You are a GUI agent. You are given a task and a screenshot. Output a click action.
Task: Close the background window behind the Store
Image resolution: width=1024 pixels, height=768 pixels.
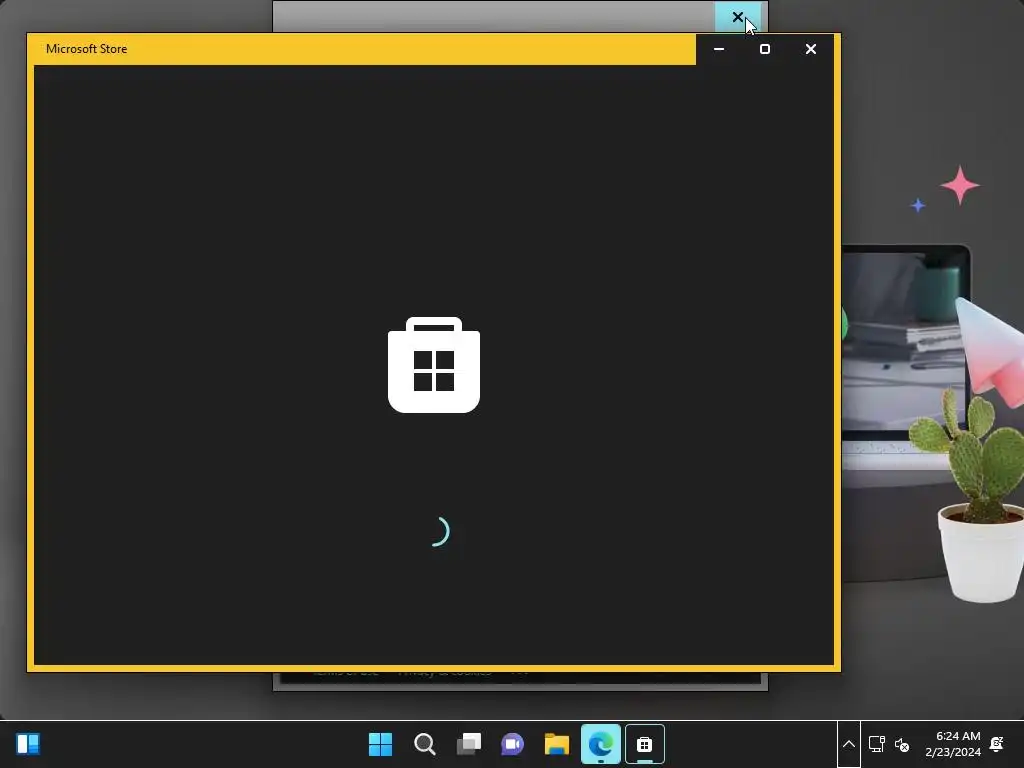click(x=738, y=17)
